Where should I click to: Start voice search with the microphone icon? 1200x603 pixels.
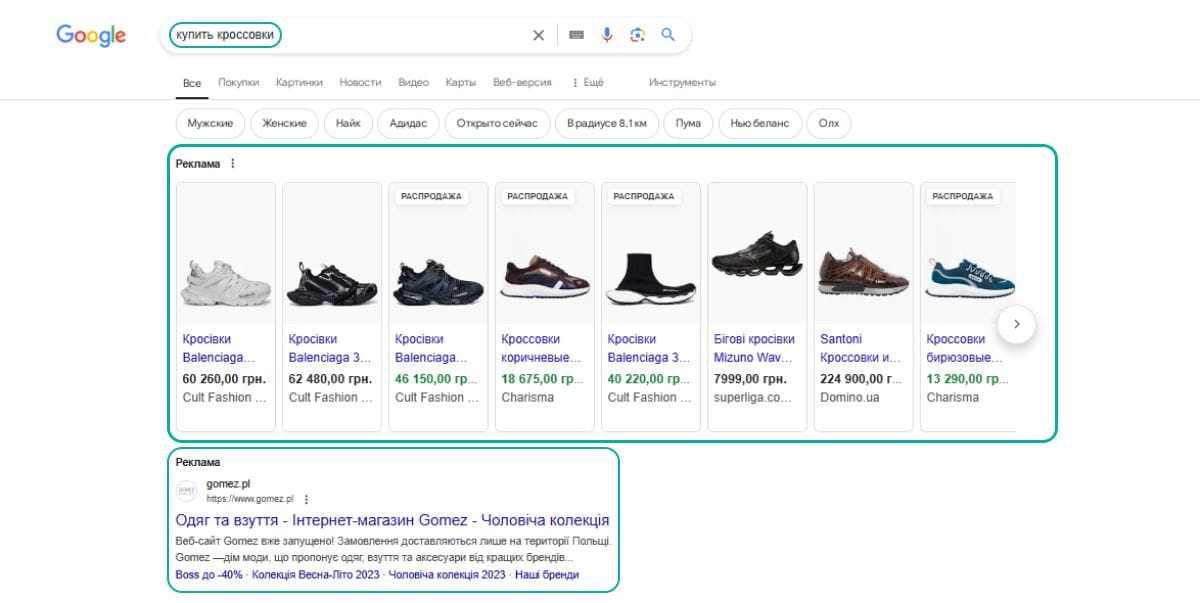tap(606, 35)
